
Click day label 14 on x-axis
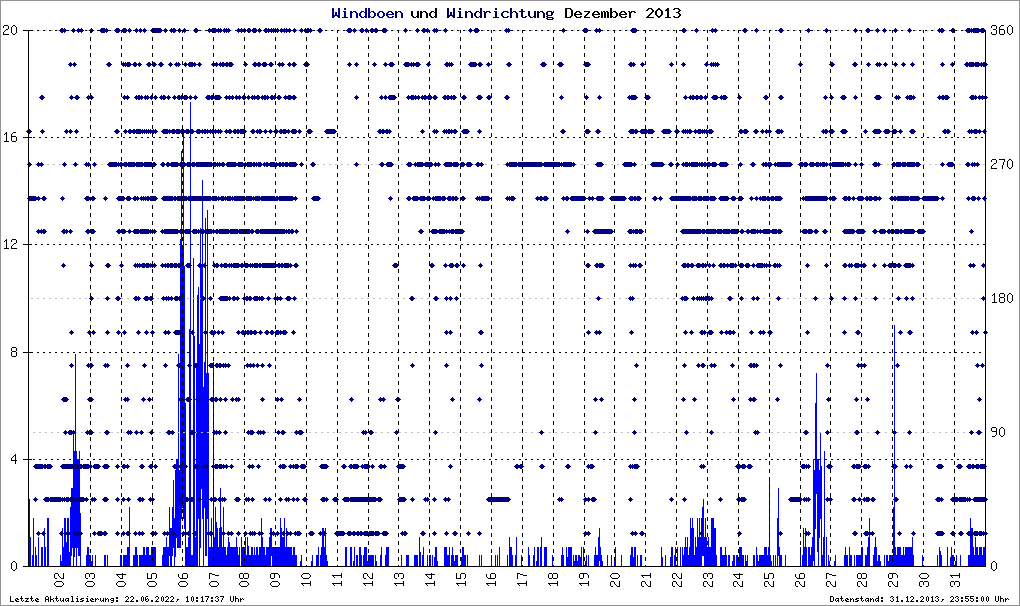430,579
